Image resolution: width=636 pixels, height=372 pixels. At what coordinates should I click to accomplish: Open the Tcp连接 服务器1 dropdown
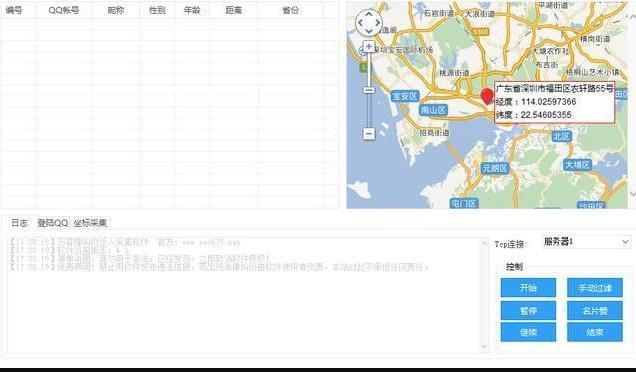[x=587, y=242]
